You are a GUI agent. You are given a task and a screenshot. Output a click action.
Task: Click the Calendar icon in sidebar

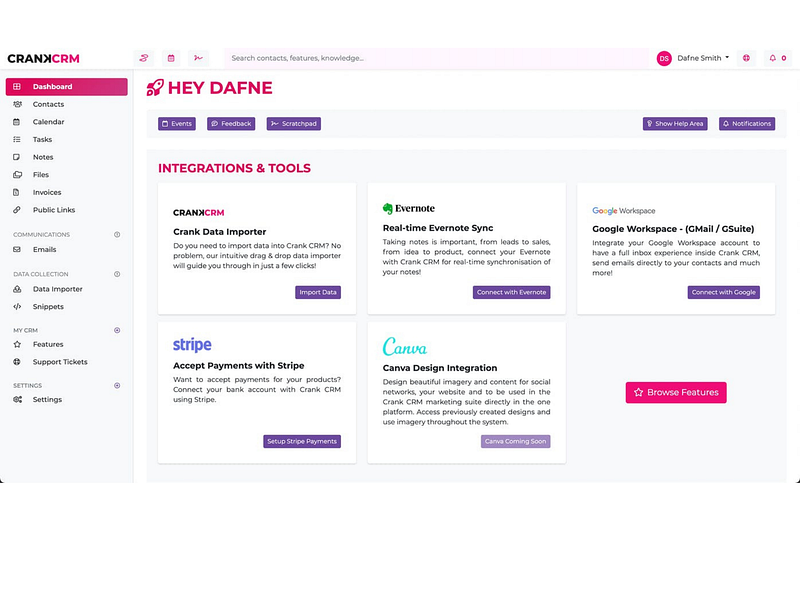click(x=16, y=122)
